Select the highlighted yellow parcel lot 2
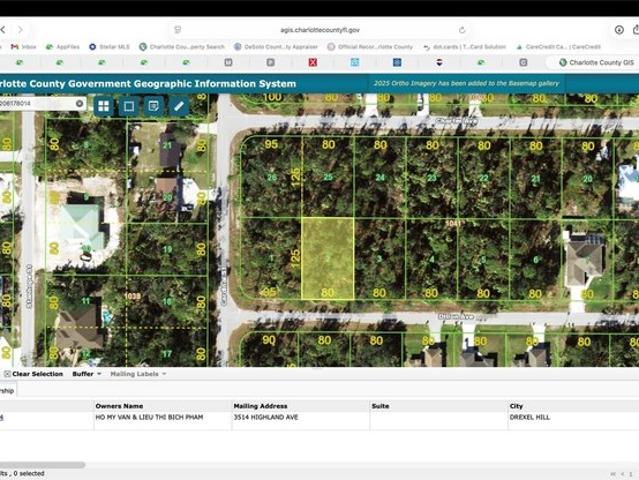The width and height of the screenshot is (639, 480). point(328,258)
